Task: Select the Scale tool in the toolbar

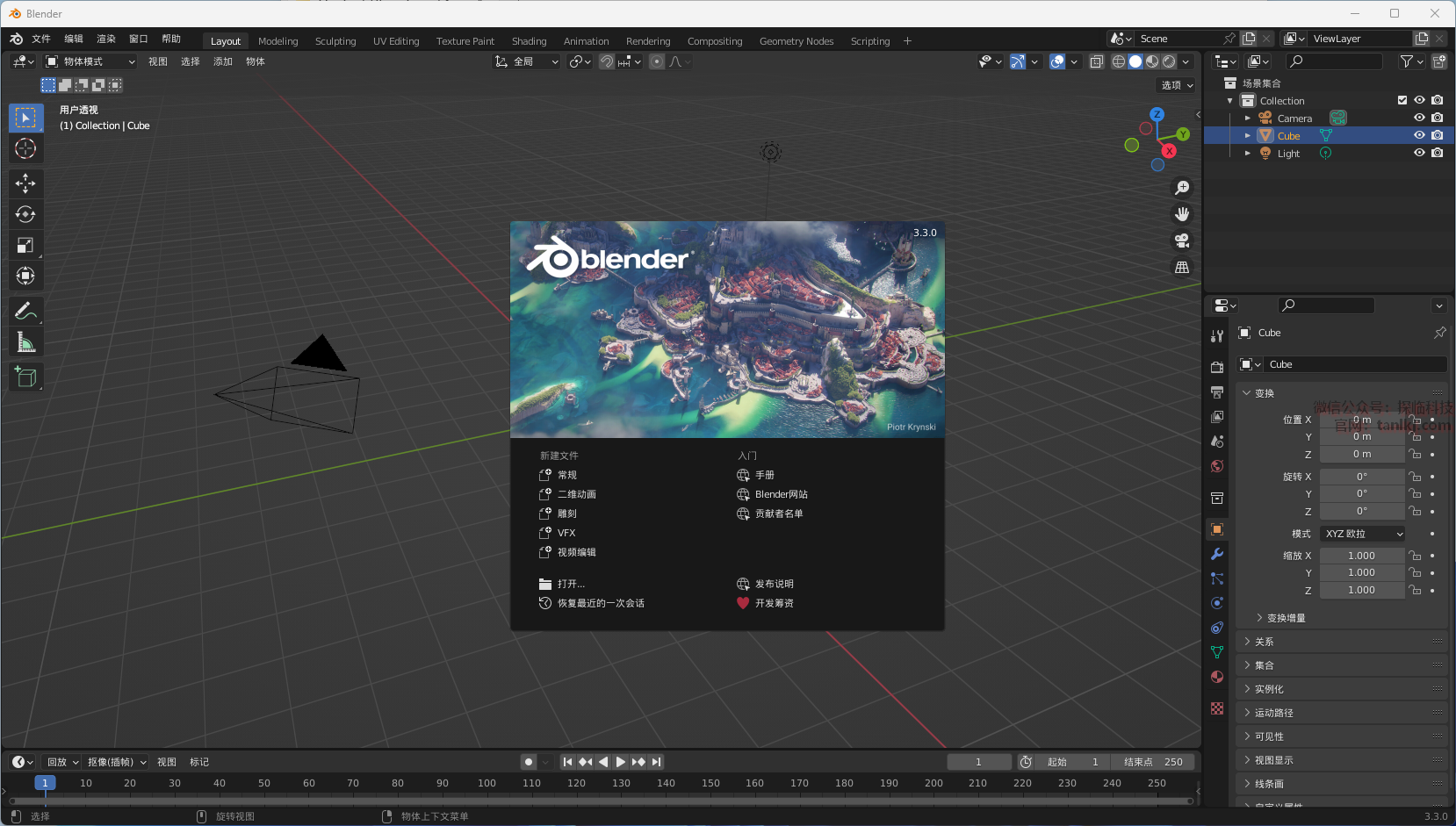Action: click(x=25, y=246)
